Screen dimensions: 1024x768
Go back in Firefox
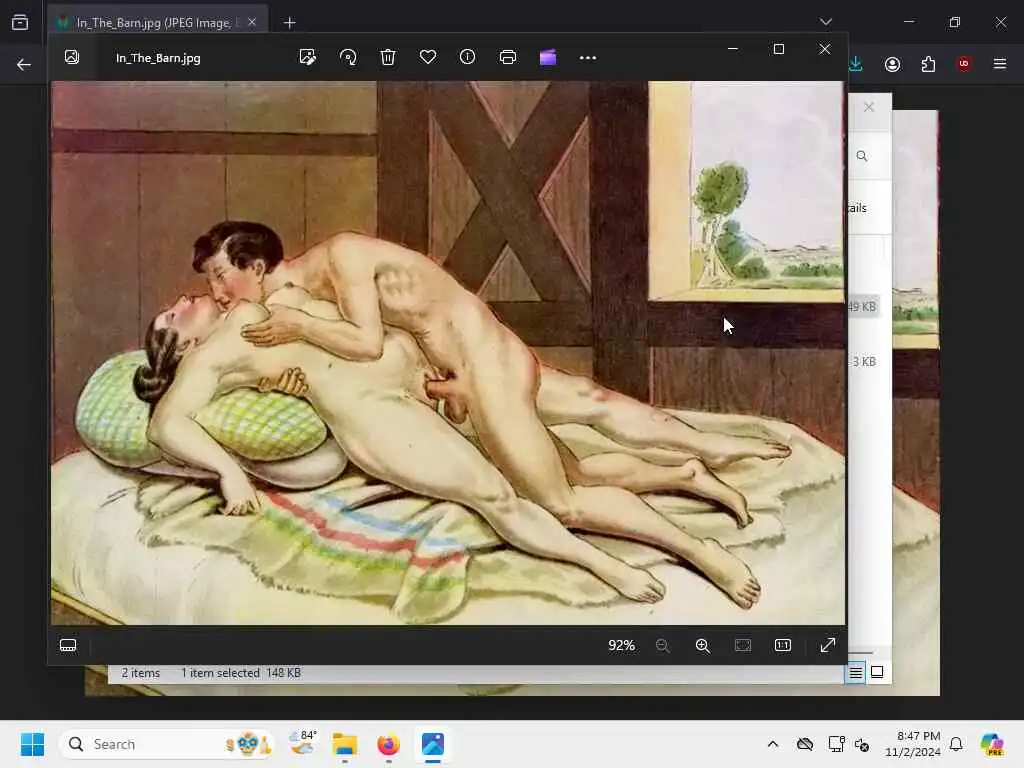click(24, 64)
